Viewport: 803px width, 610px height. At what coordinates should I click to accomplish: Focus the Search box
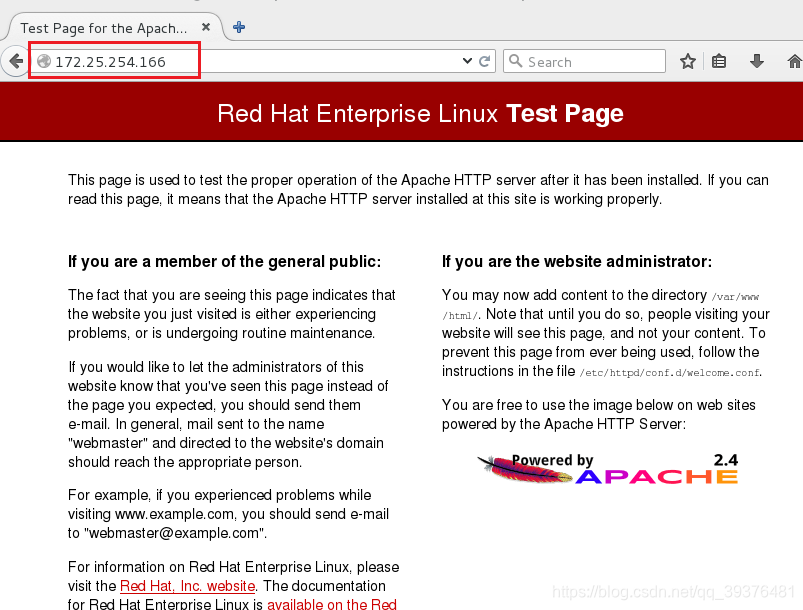(x=584, y=61)
